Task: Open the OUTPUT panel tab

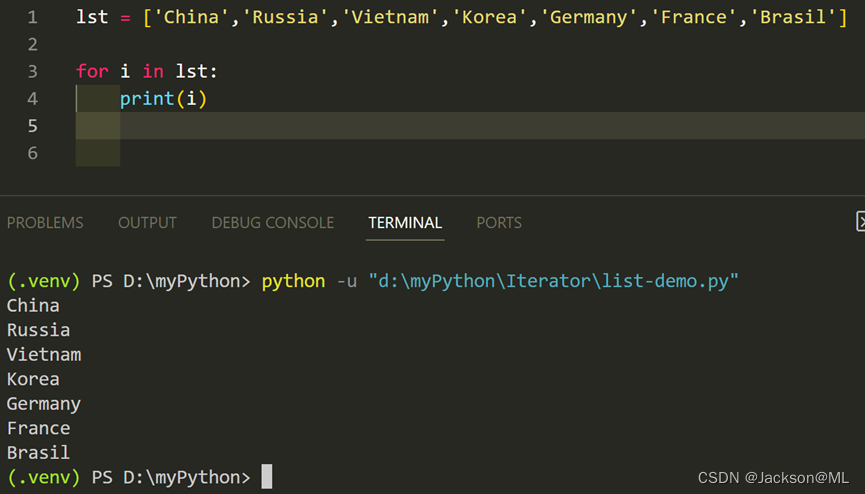Action: click(147, 223)
